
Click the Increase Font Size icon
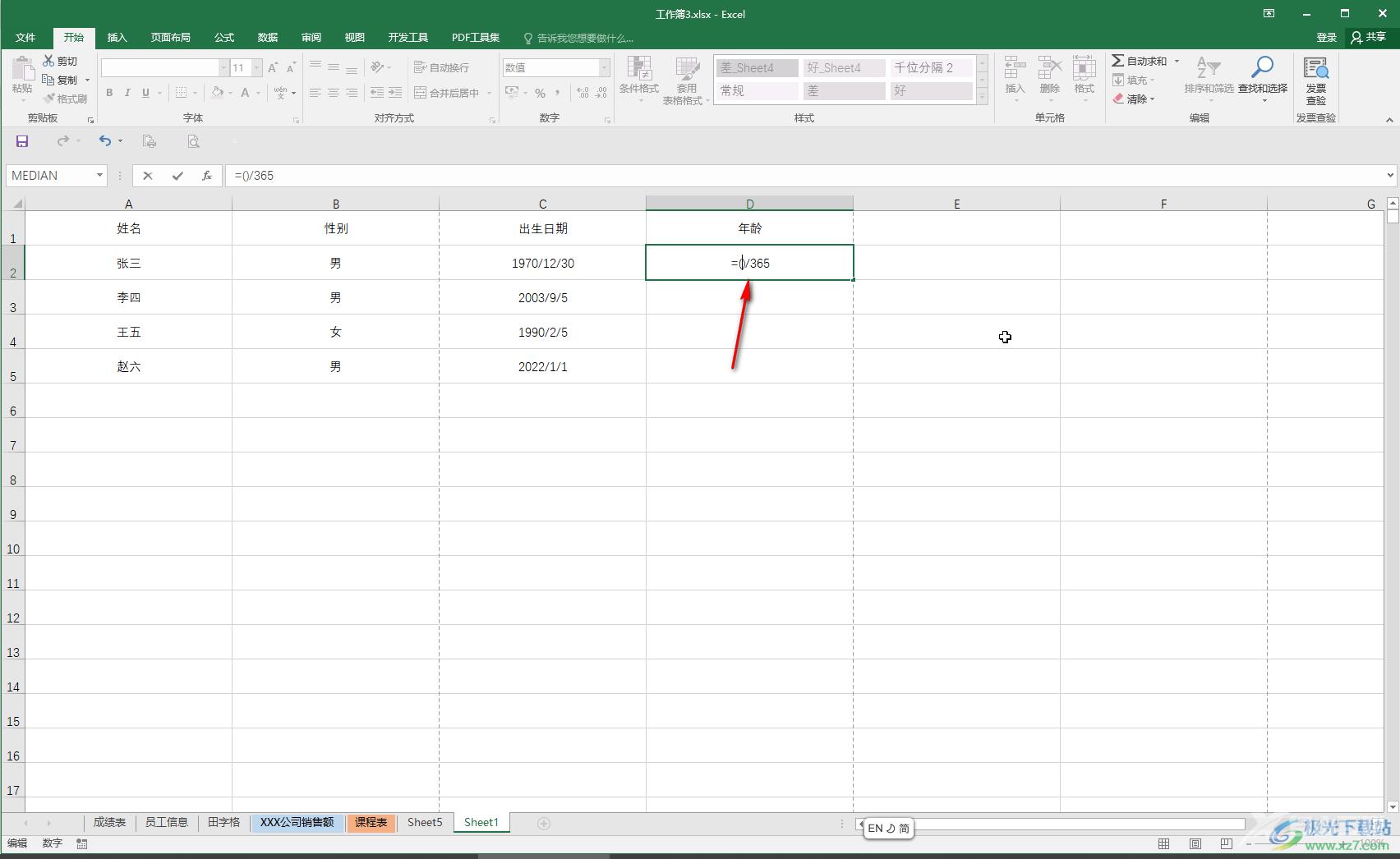click(273, 67)
